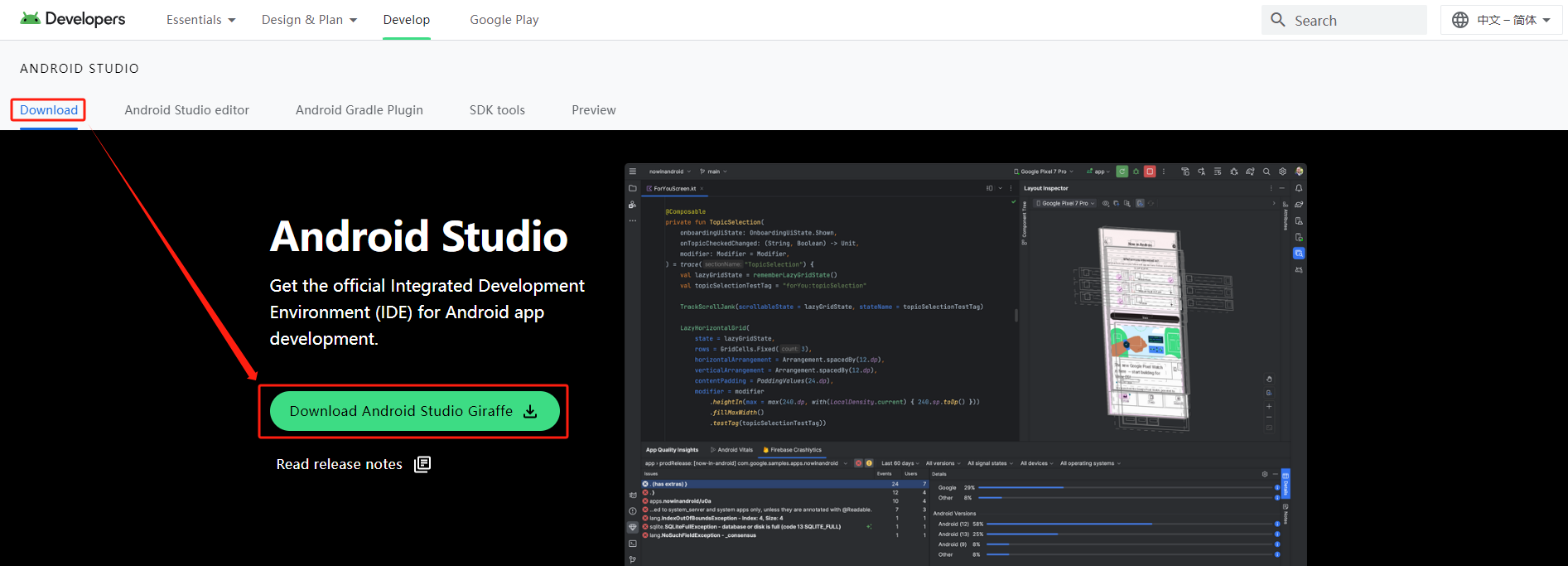The width and height of the screenshot is (1568, 566).
Task: Select the Download tab
Action: tap(49, 110)
